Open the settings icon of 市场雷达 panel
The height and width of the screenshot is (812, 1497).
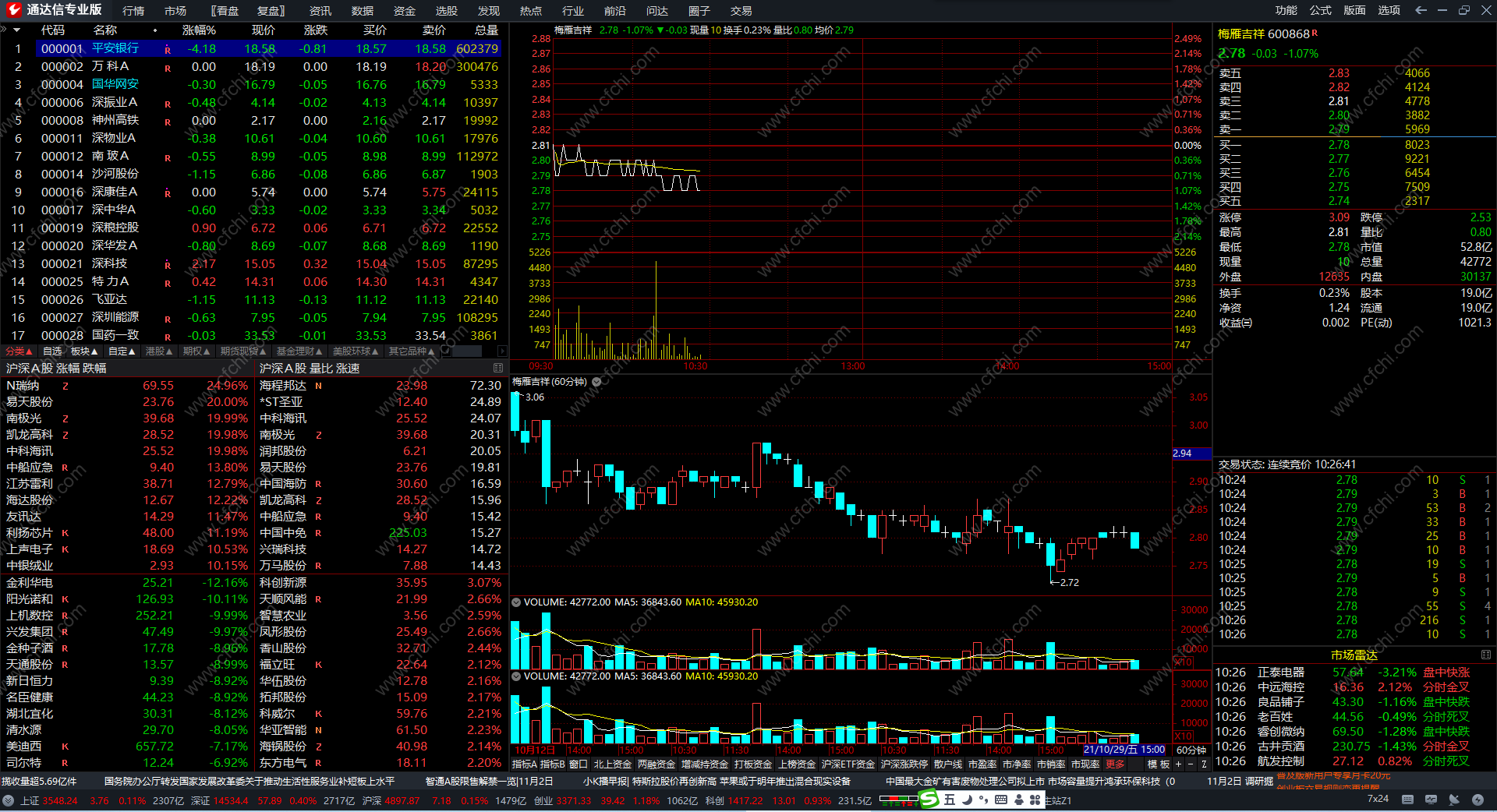[x=1486, y=655]
